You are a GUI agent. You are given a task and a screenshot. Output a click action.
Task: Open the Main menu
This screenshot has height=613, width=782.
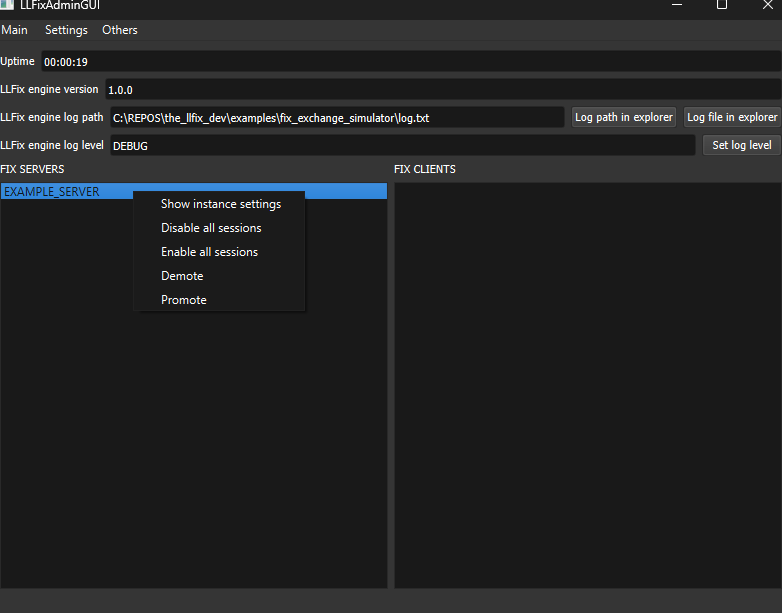tap(15, 30)
